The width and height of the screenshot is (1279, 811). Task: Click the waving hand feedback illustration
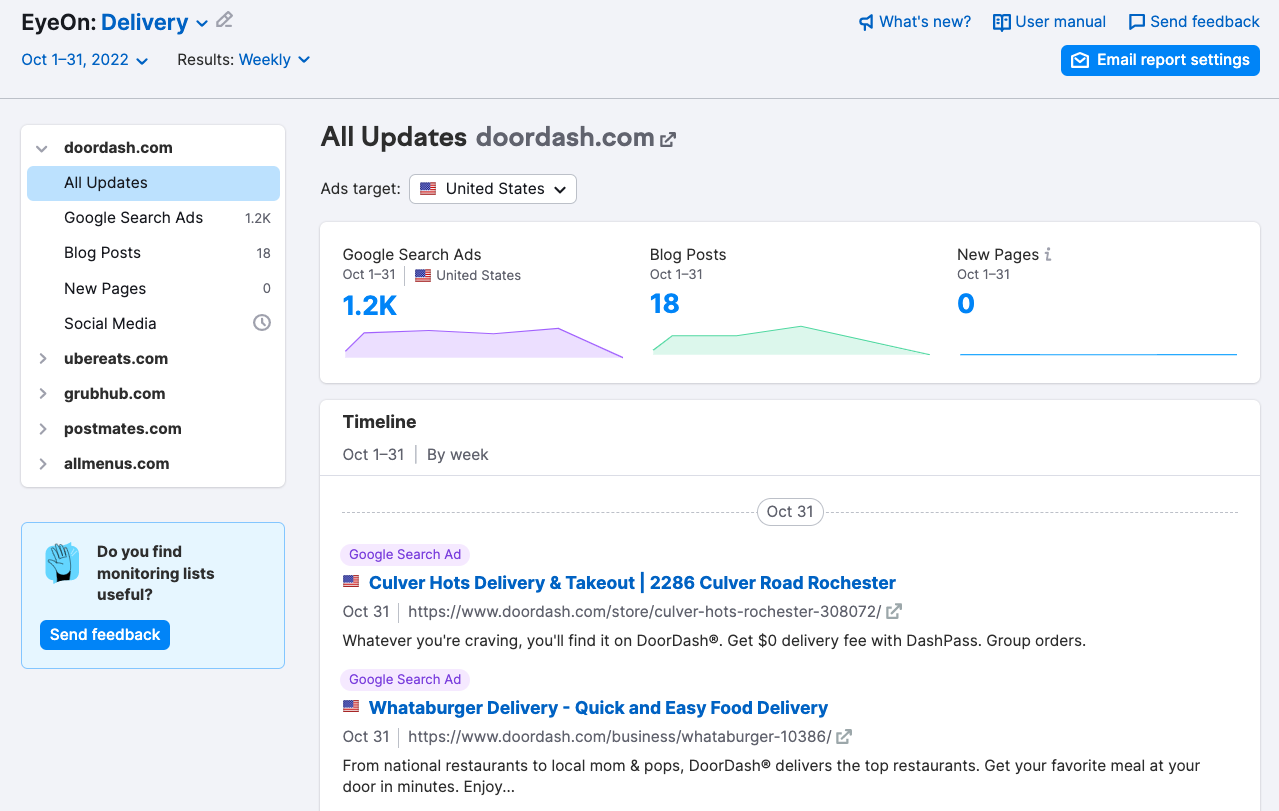[62, 563]
